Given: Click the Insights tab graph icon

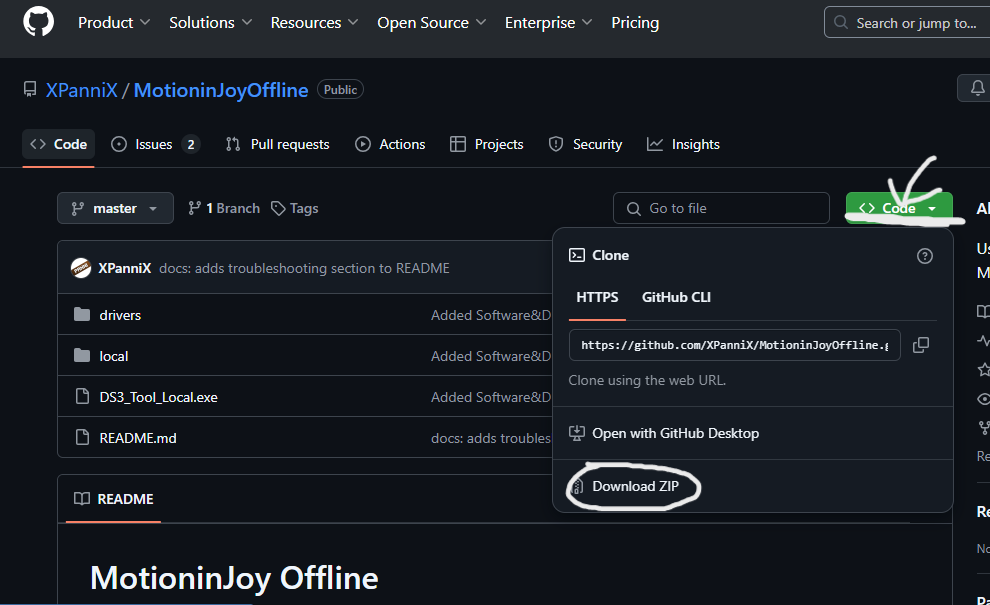Looking at the screenshot, I should (x=655, y=144).
